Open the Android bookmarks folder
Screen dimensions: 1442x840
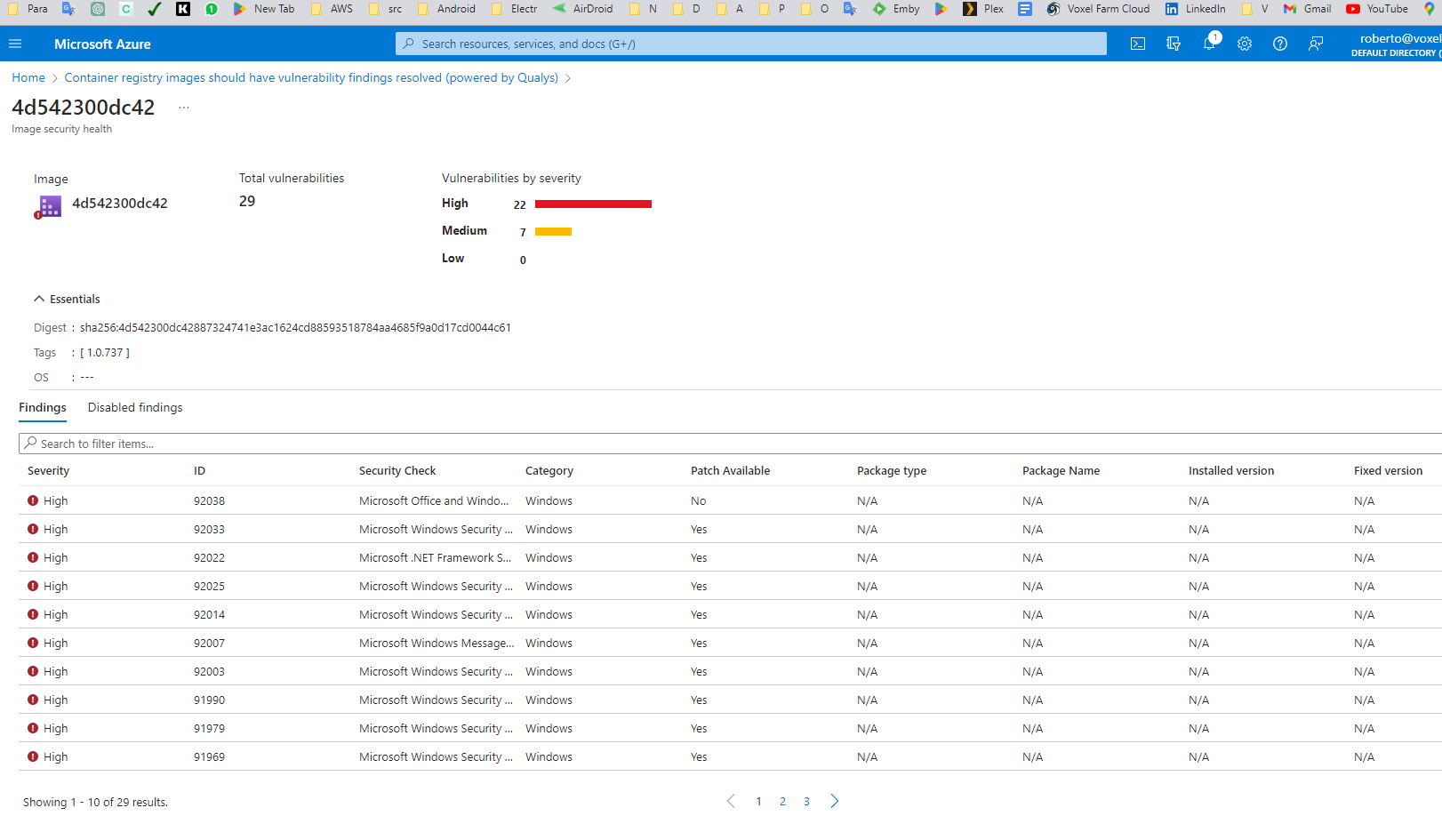tap(446, 9)
